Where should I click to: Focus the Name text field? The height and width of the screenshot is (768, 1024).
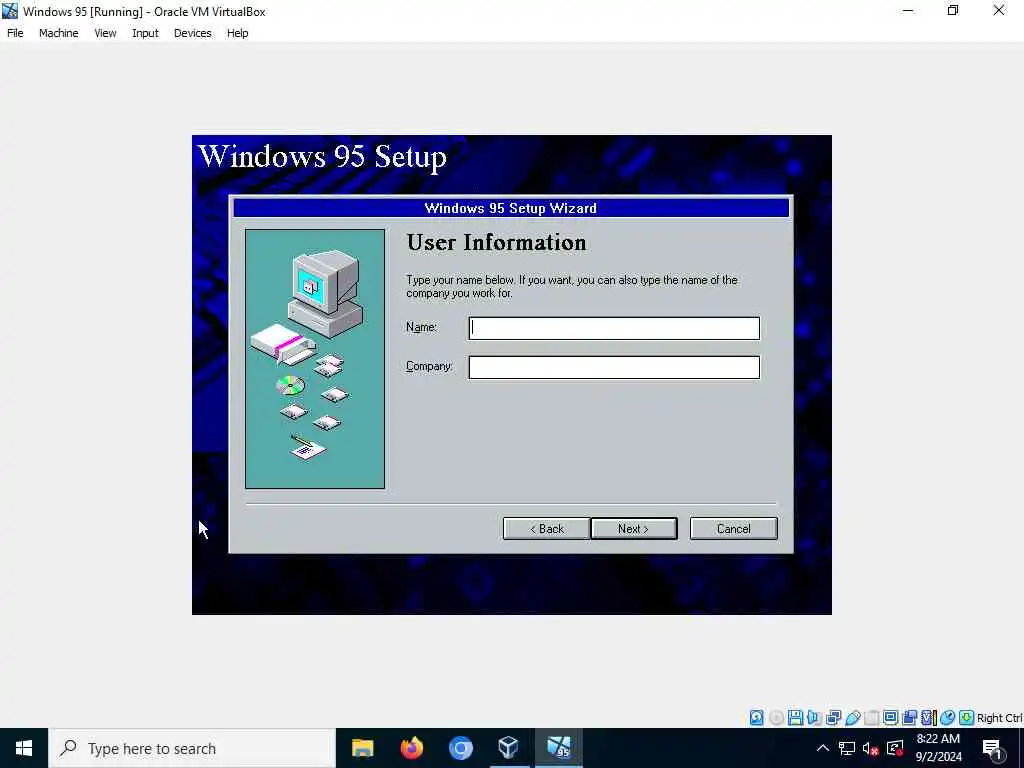[x=614, y=328]
